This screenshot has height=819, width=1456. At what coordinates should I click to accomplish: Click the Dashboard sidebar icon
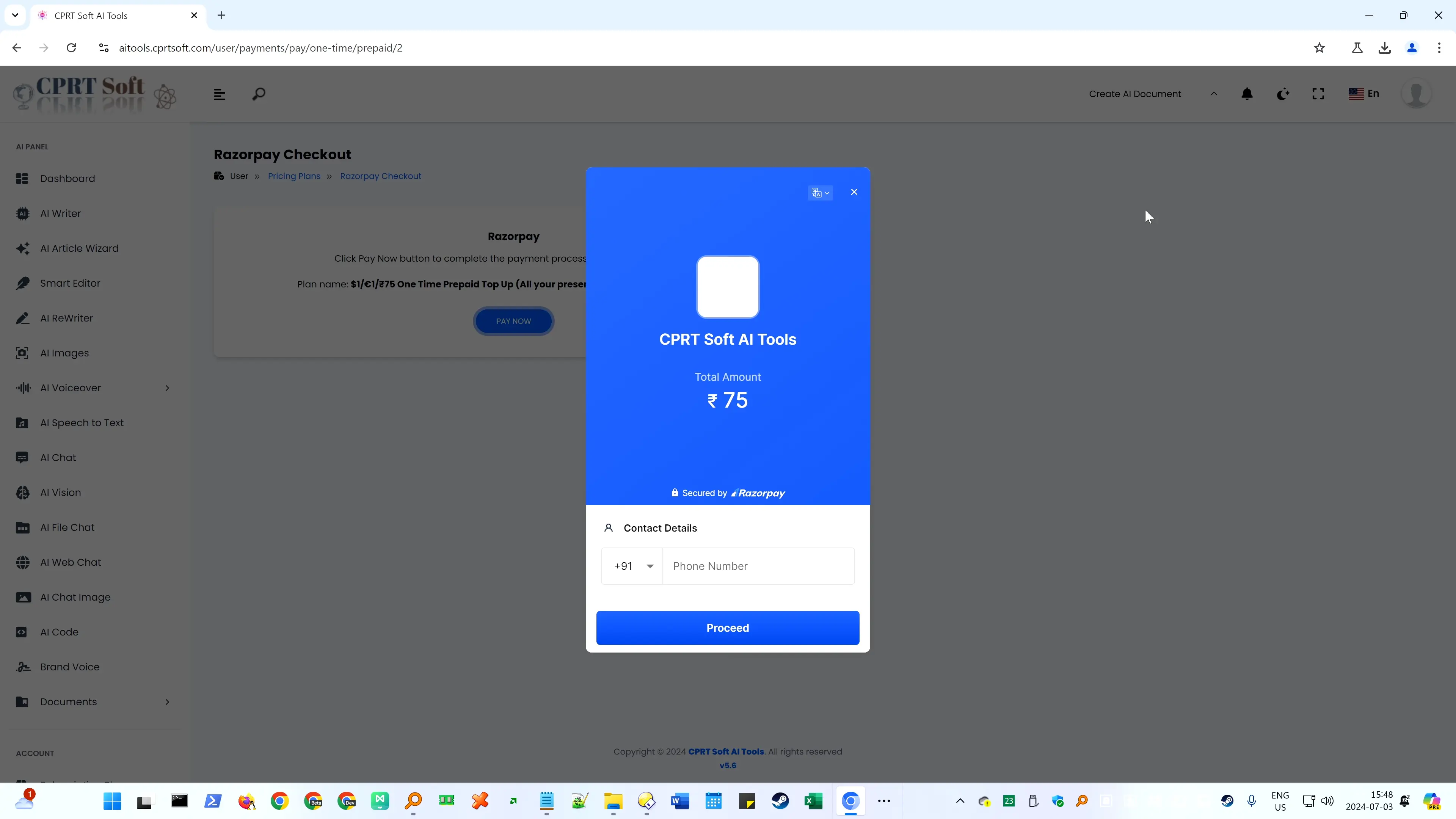(x=22, y=178)
